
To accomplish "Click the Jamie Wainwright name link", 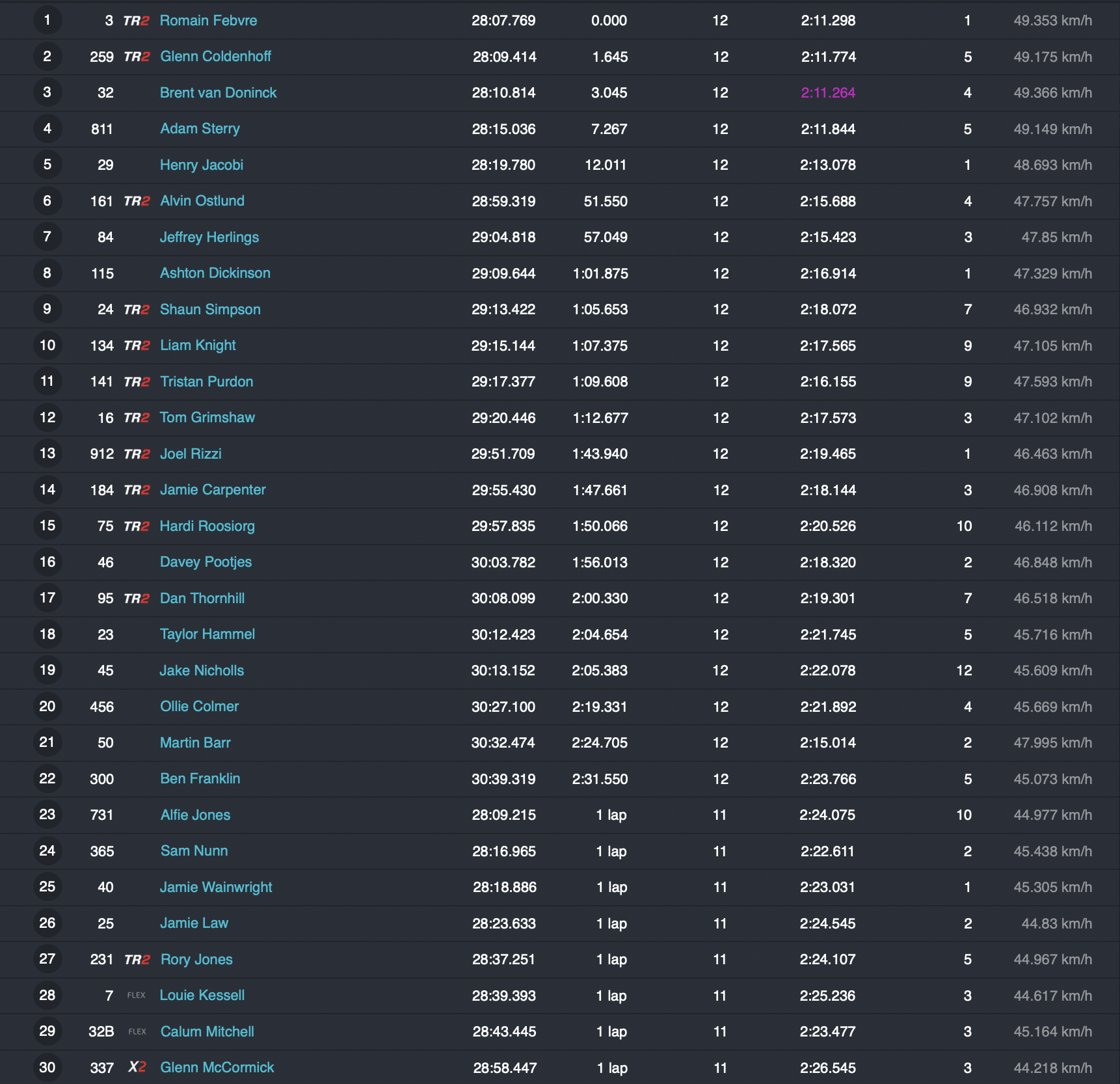I will coord(216,888).
